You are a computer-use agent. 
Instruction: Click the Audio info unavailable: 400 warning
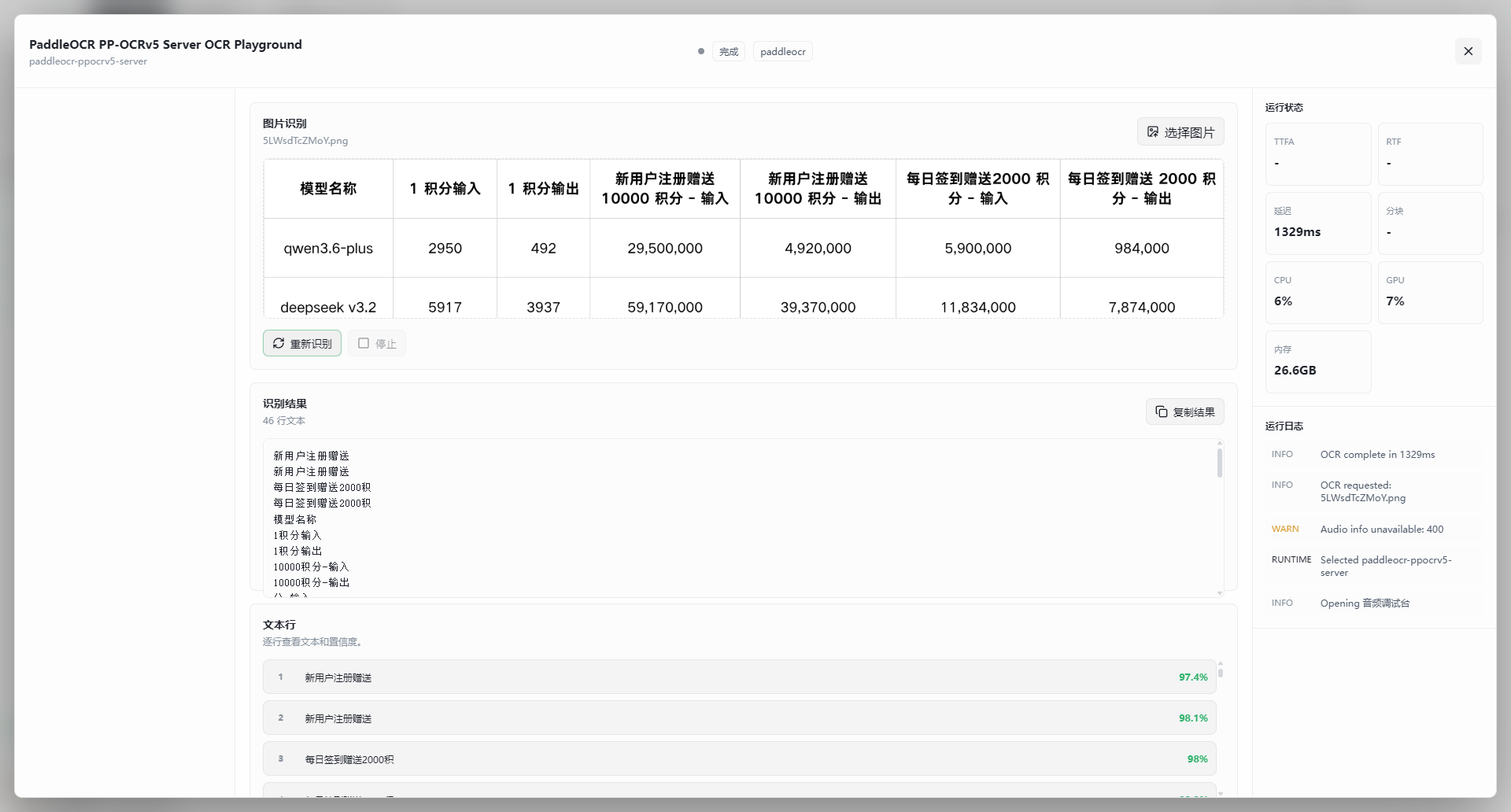[1374, 530]
